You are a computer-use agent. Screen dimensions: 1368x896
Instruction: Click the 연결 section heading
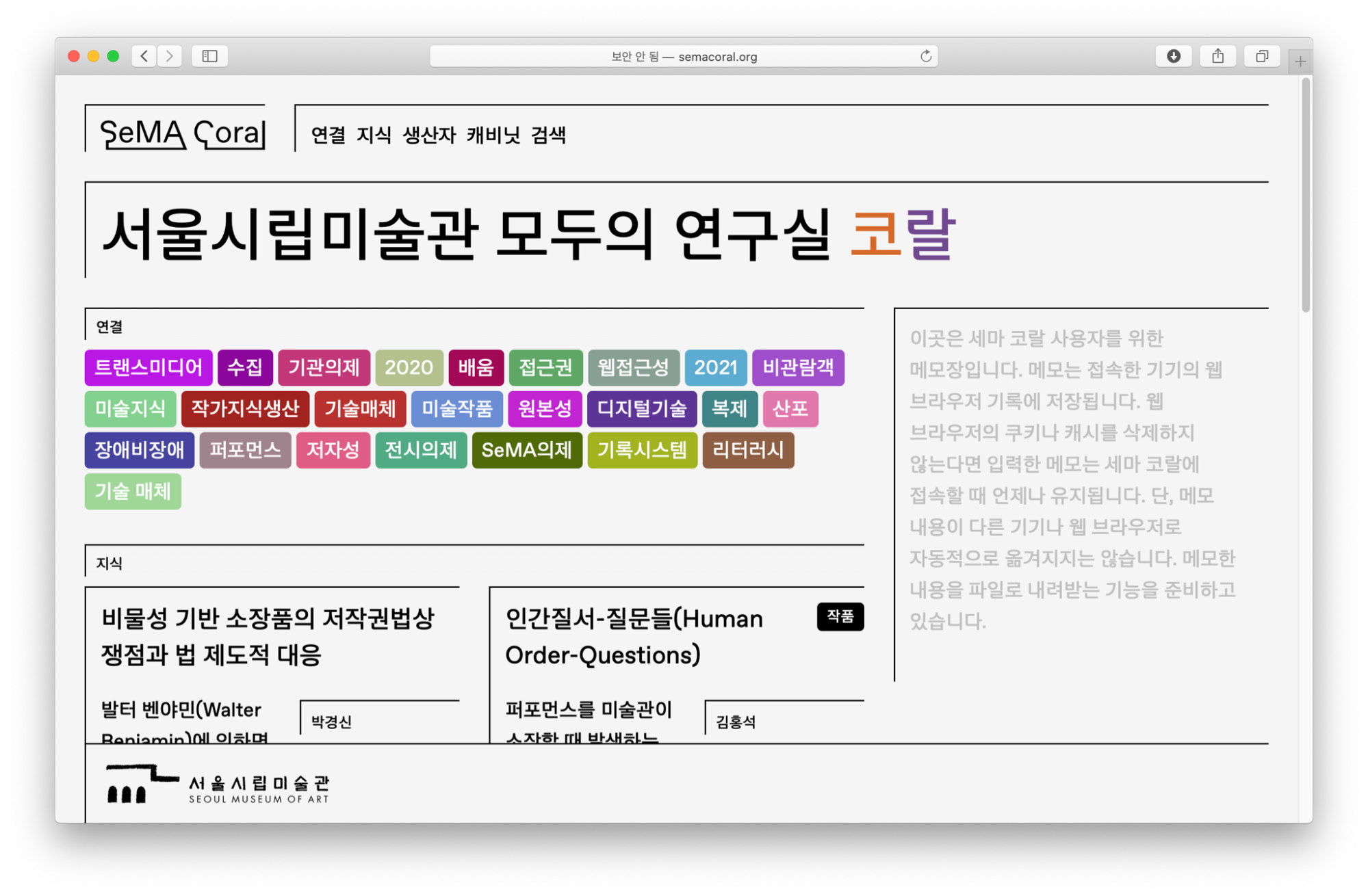click(x=109, y=327)
